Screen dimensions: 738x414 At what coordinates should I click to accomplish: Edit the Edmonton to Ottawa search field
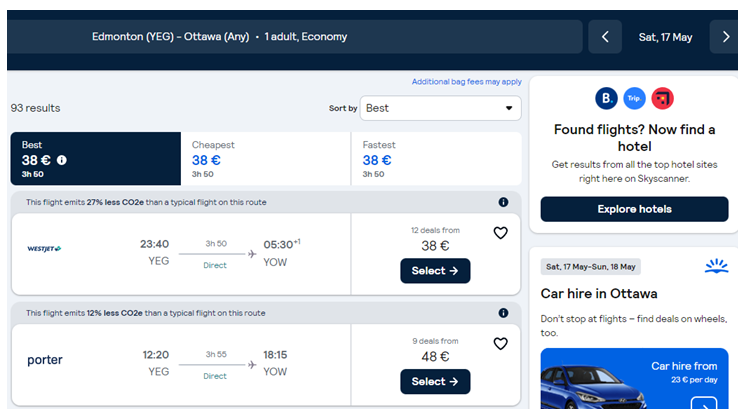(295, 37)
